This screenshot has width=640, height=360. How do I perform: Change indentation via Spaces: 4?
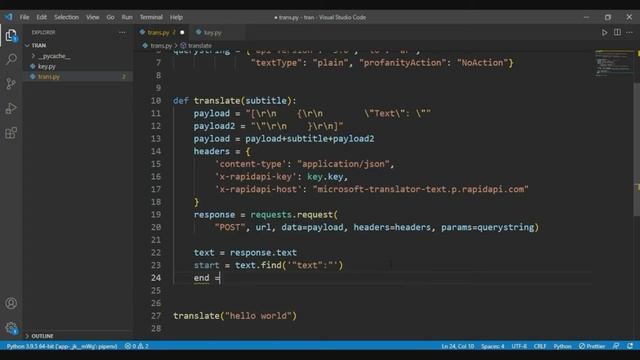(x=493, y=346)
